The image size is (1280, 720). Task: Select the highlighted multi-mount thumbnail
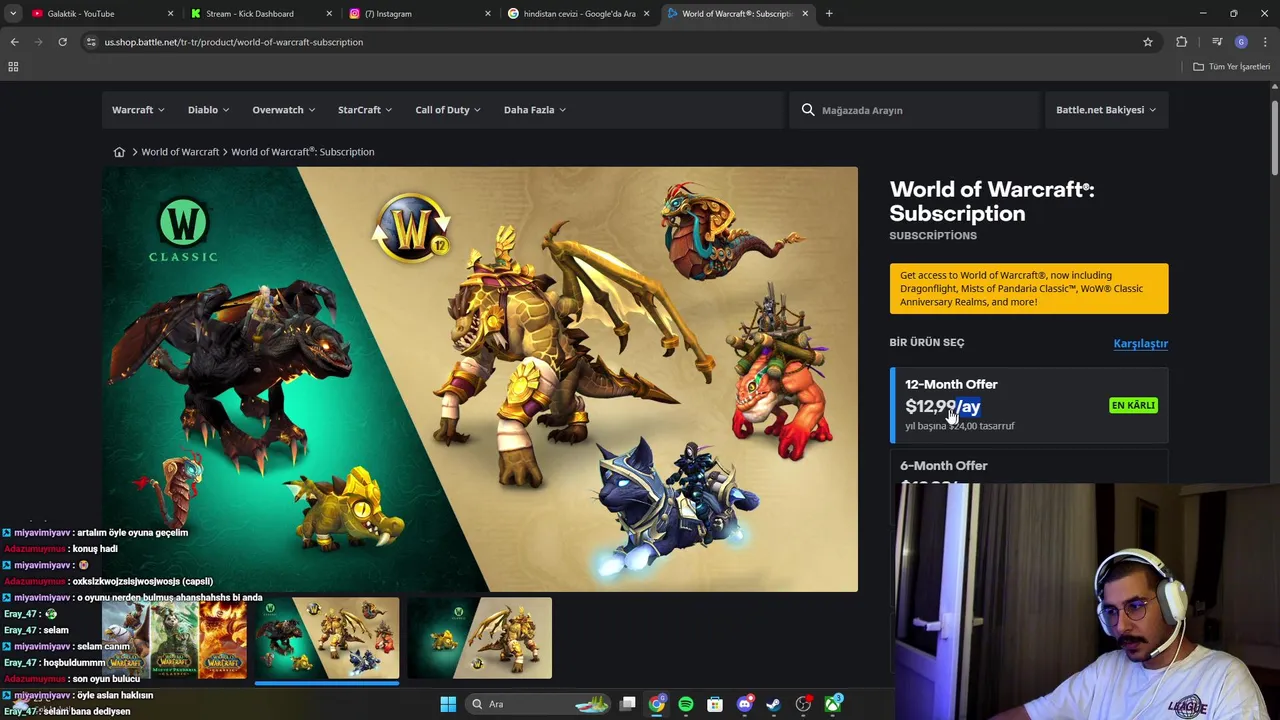[x=327, y=639]
